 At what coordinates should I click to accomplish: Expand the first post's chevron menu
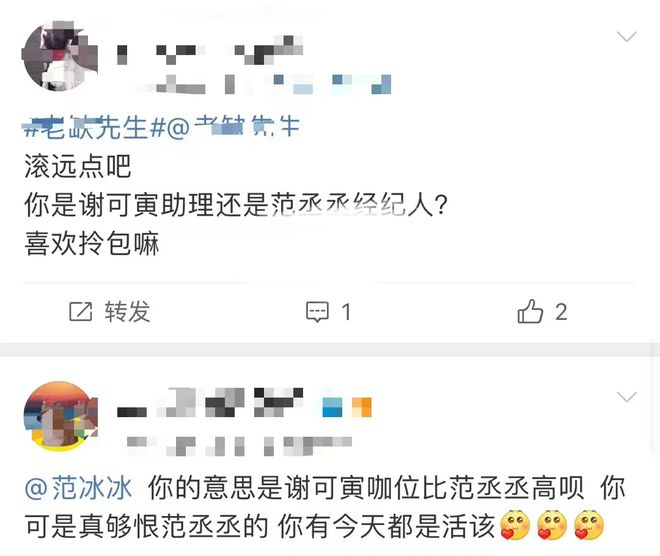[x=627, y=37]
